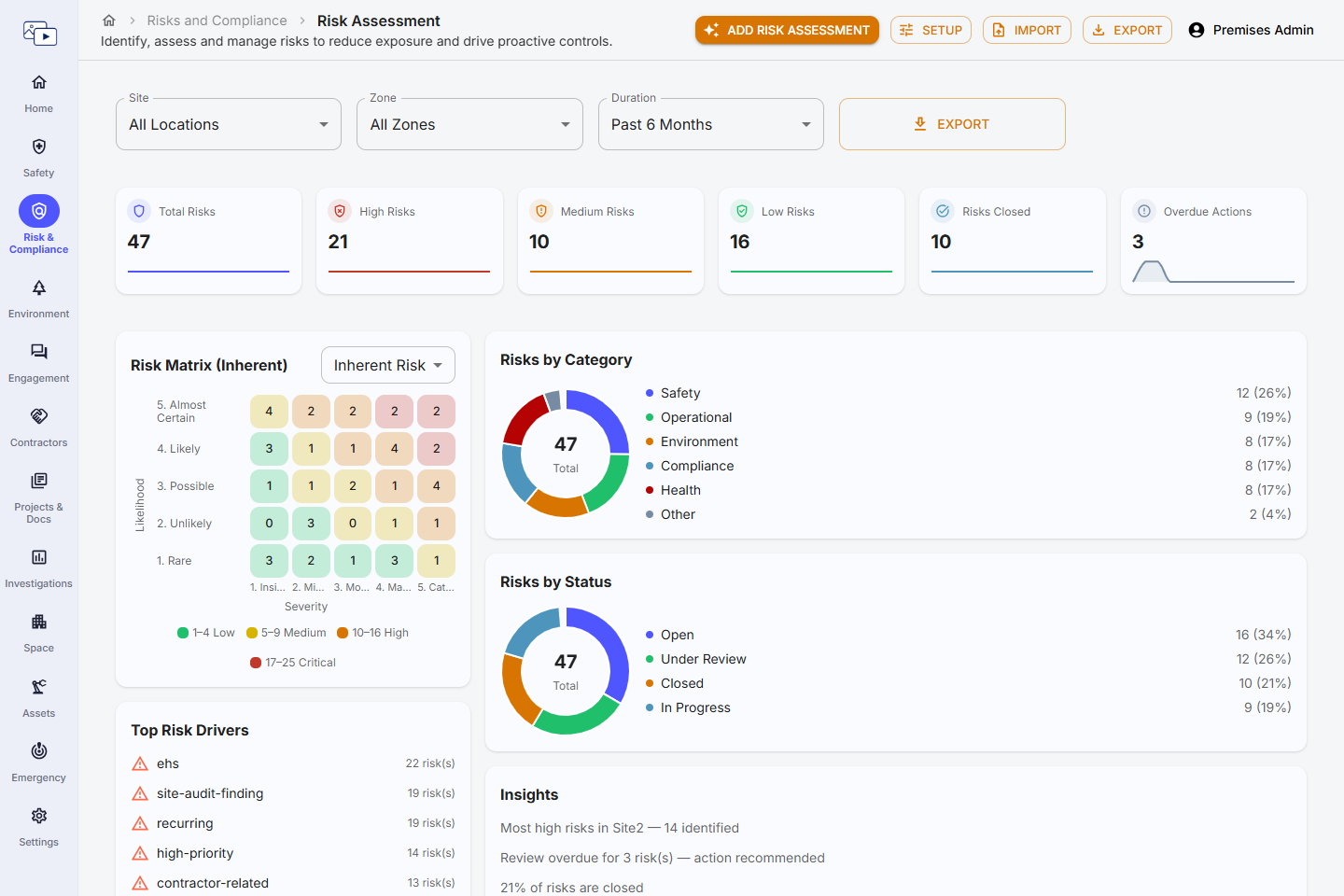Click the contractor-related risk driver row

[293, 883]
